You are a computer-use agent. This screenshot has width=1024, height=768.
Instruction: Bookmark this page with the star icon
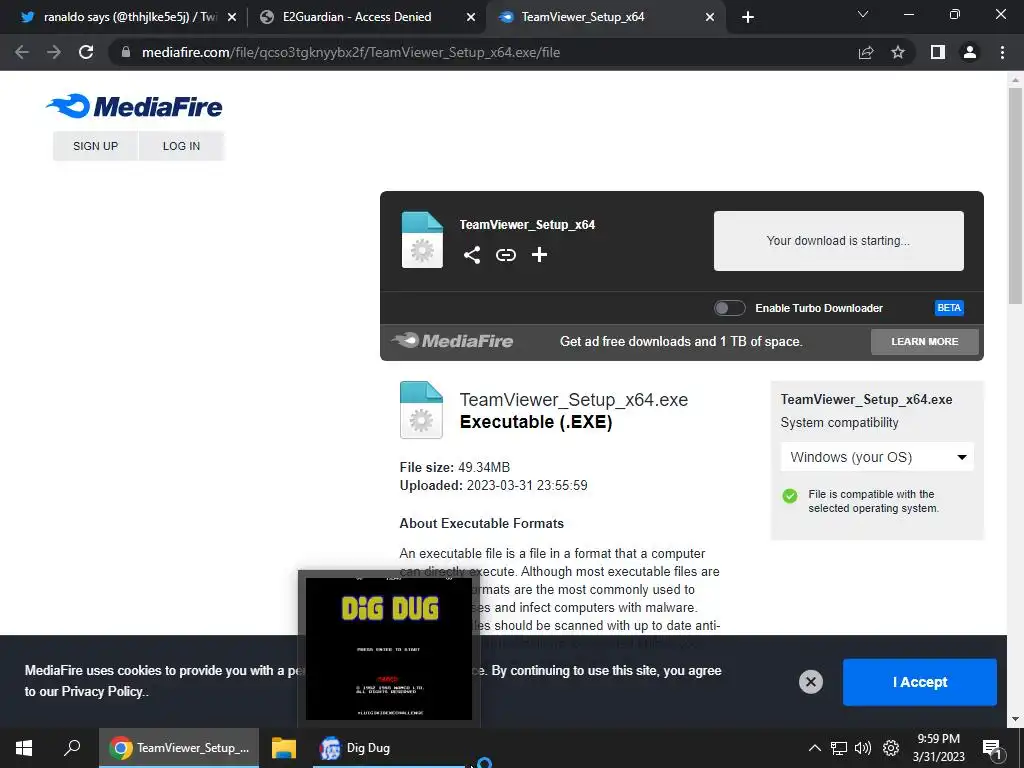[x=898, y=52]
